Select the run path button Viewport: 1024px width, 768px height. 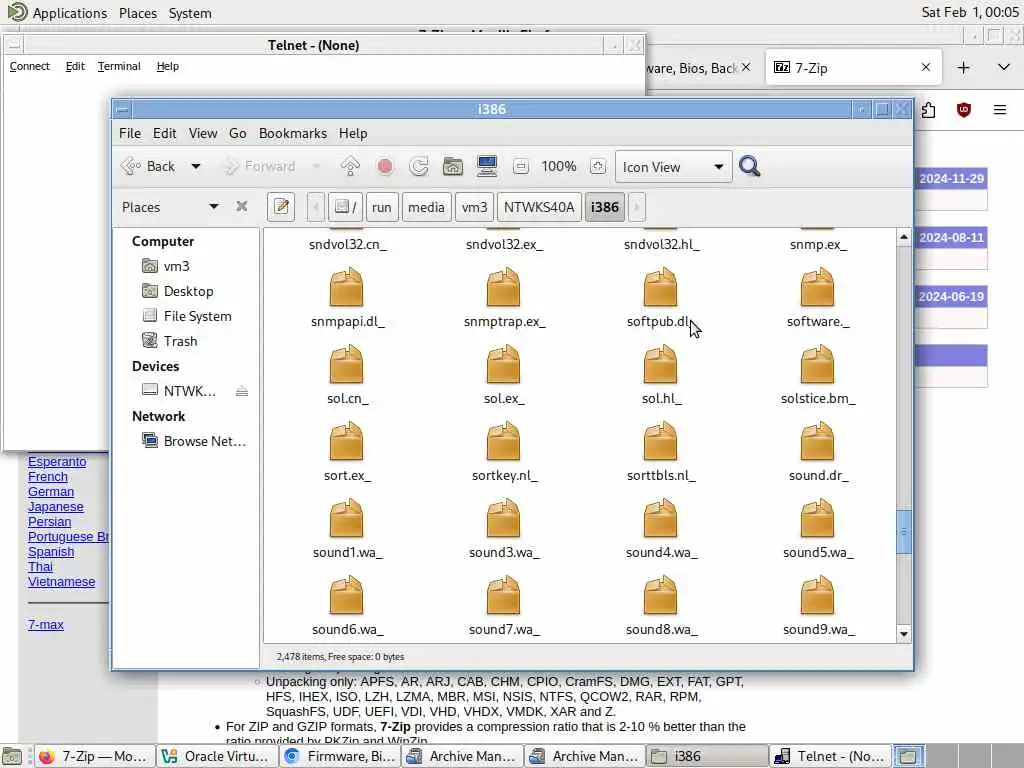(382, 207)
